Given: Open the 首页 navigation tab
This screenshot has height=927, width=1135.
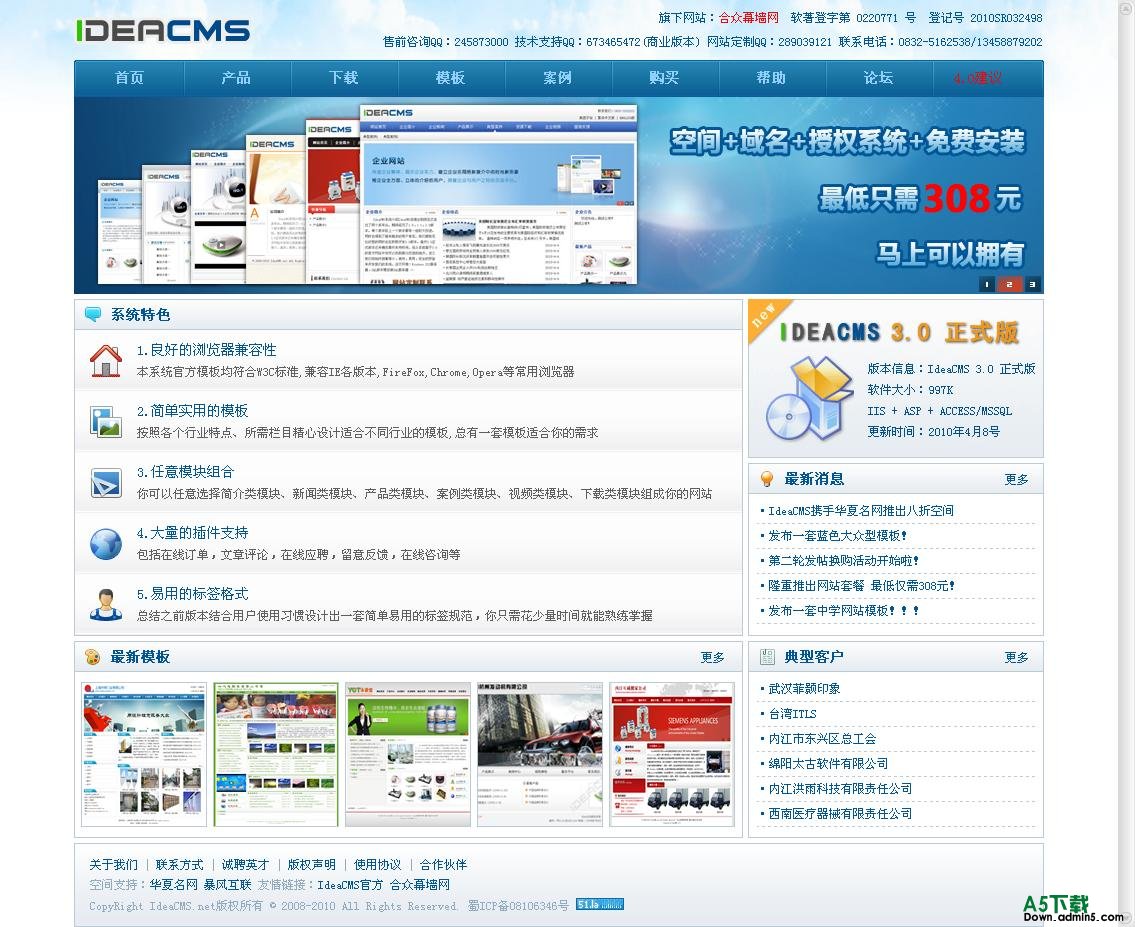Looking at the screenshot, I should click(x=130, y=77).
